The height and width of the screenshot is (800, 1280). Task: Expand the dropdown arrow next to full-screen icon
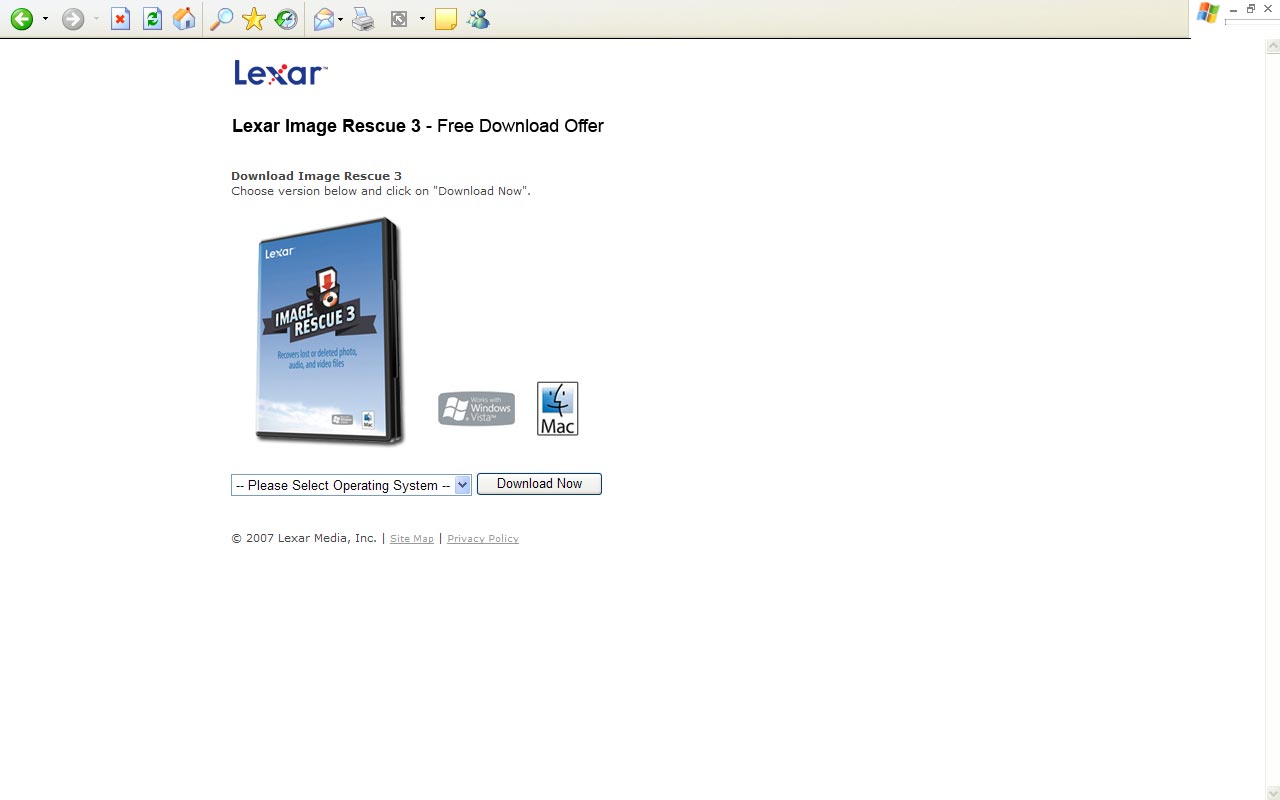422,19
